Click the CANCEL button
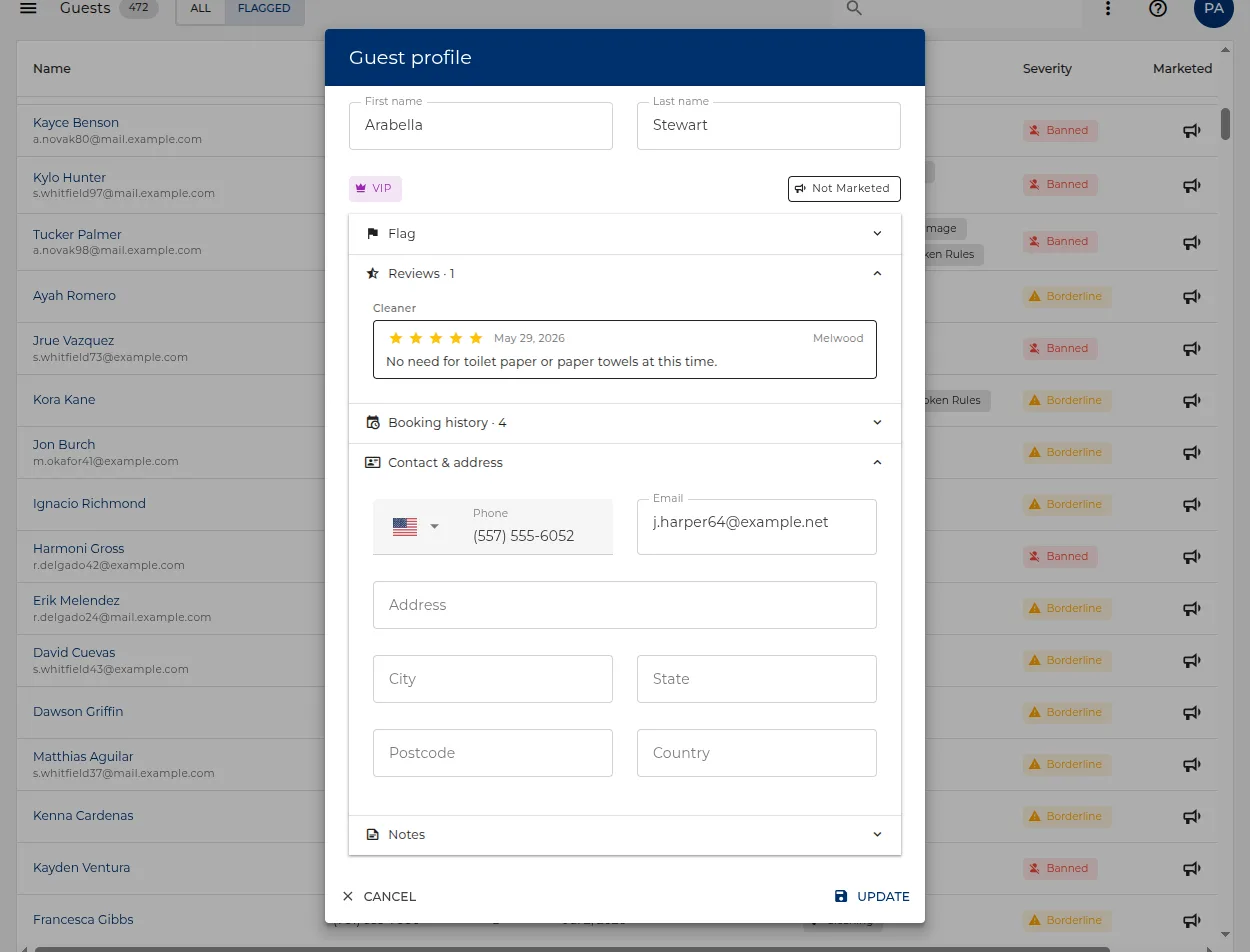This screenshot has height=952, width=1250. [x=379, y=897]
